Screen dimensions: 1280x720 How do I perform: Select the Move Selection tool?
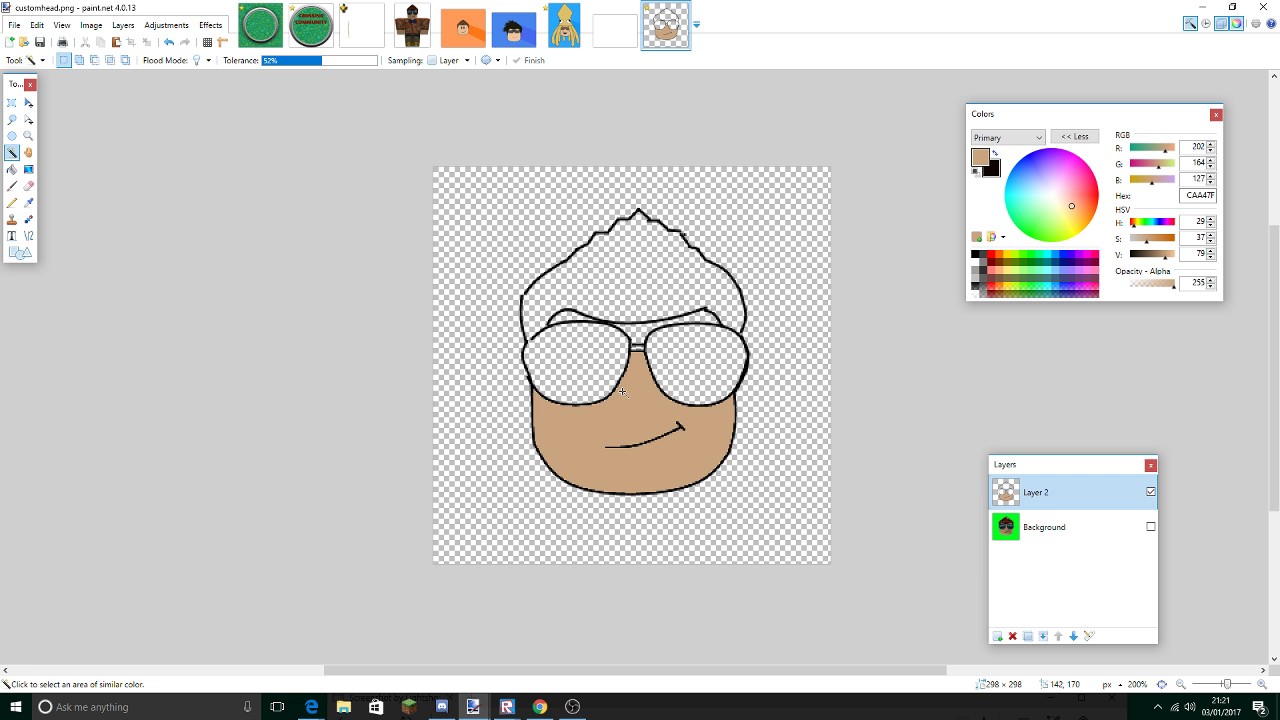(28, 120)
